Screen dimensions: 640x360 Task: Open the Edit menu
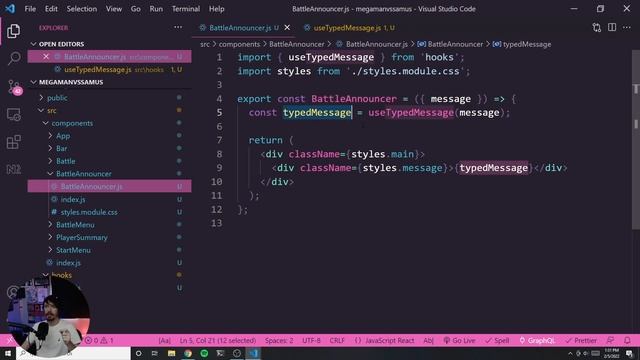click(51, 9)
